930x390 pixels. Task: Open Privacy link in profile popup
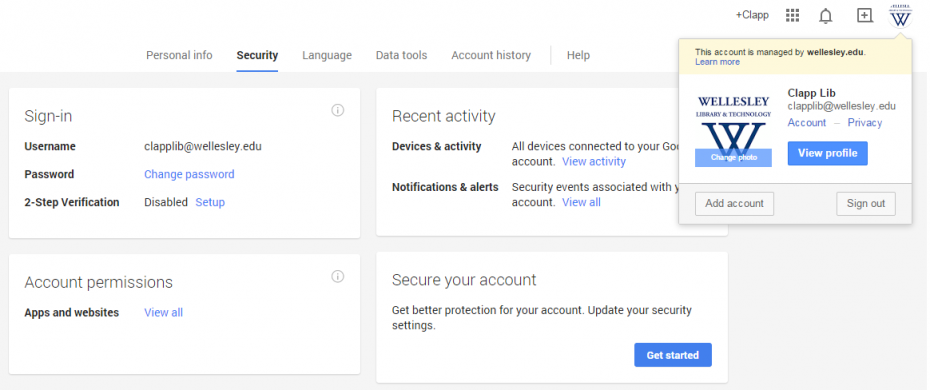[865, 123]
